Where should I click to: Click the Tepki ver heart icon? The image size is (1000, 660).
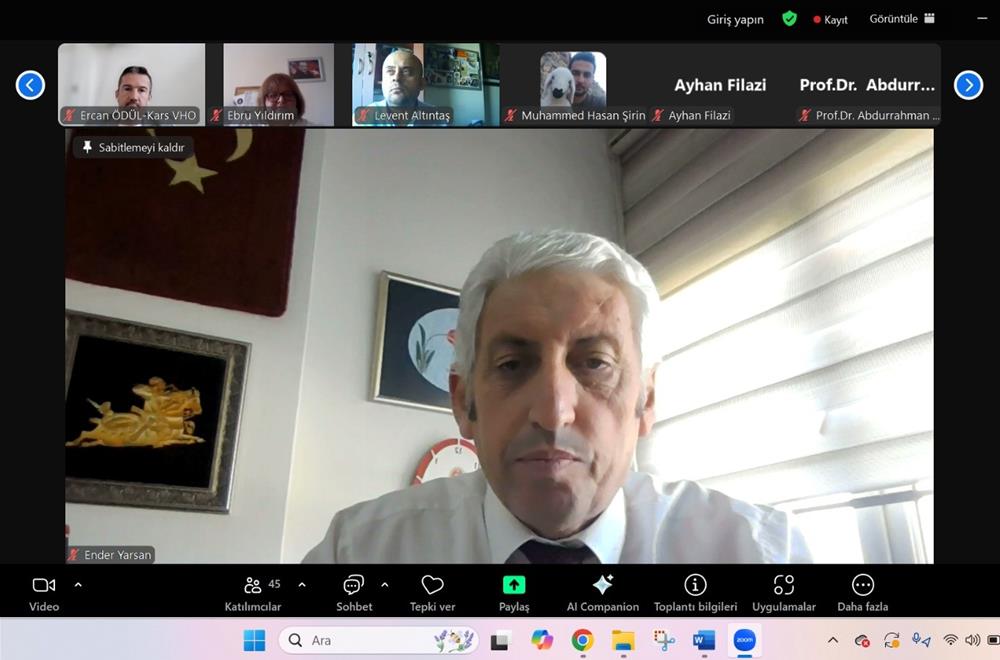tap(432, 591)
